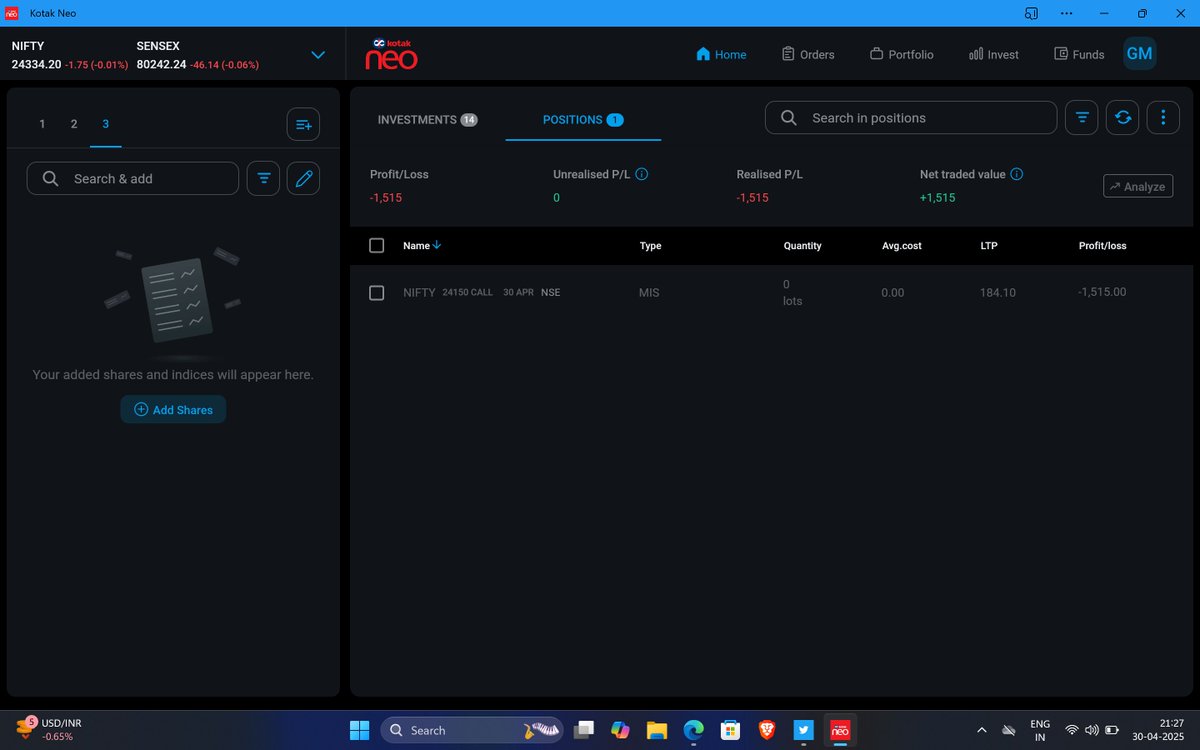Launch Microsoft Edge from taskbar
Screen dimensions: 1200x750
click(x=693, y=730)
